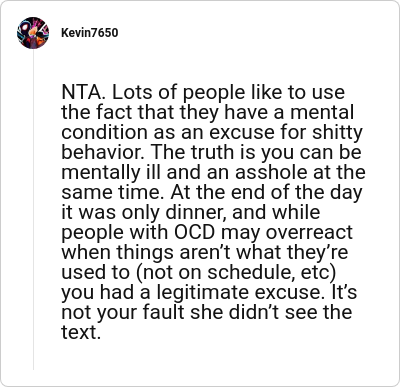
Task: Click the word "overreact" in the comment
Action: [309, 232]
